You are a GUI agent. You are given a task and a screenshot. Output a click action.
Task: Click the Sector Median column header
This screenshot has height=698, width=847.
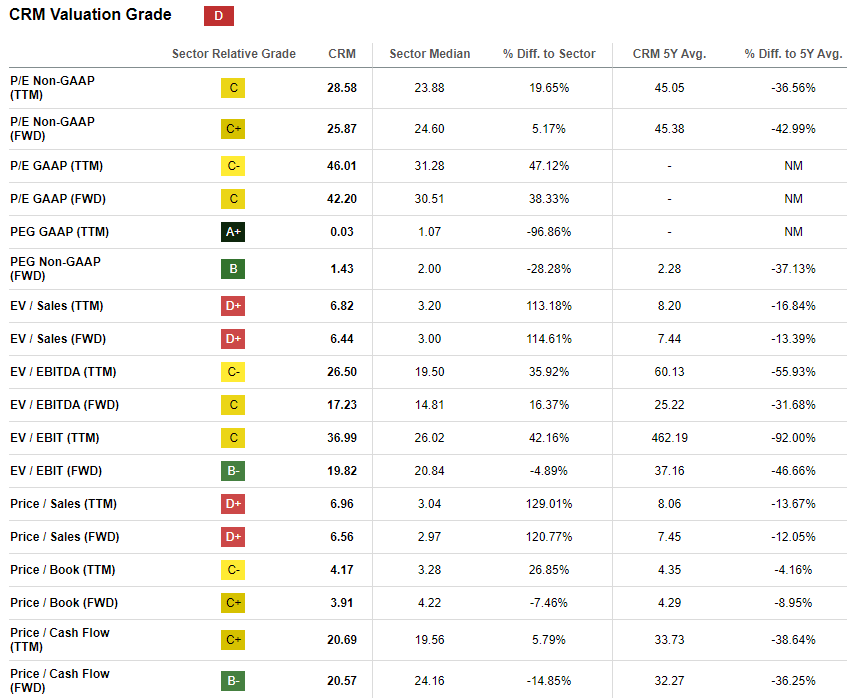[430, 54]
